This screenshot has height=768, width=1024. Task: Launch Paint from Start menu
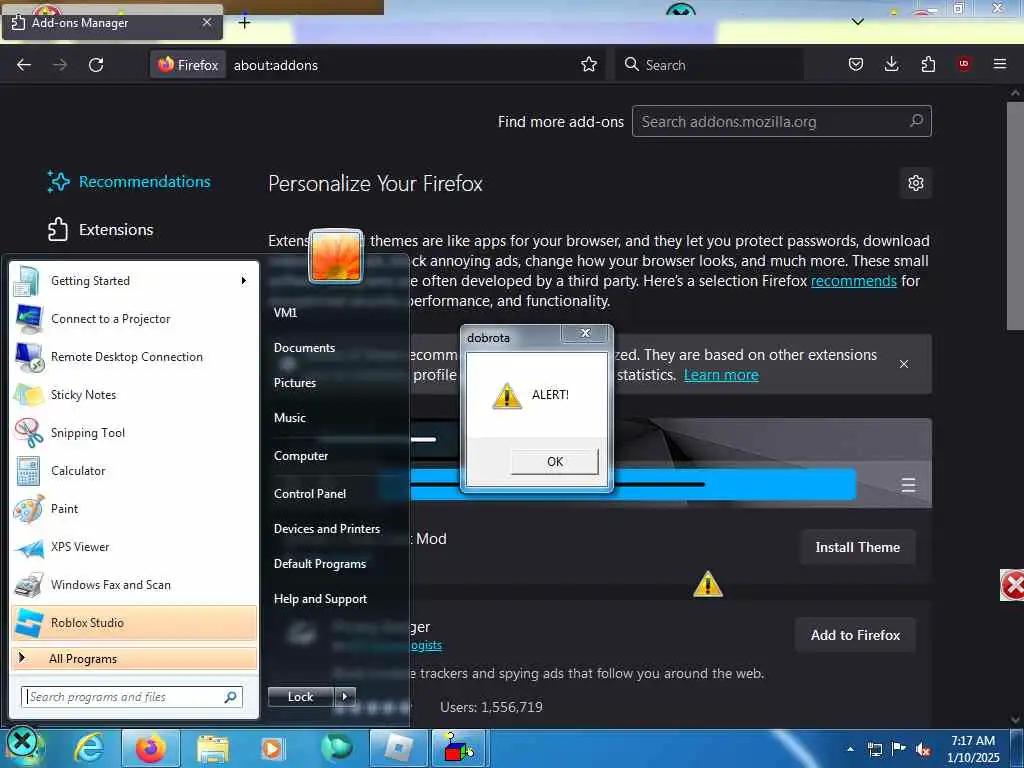(x=134, y=509)
